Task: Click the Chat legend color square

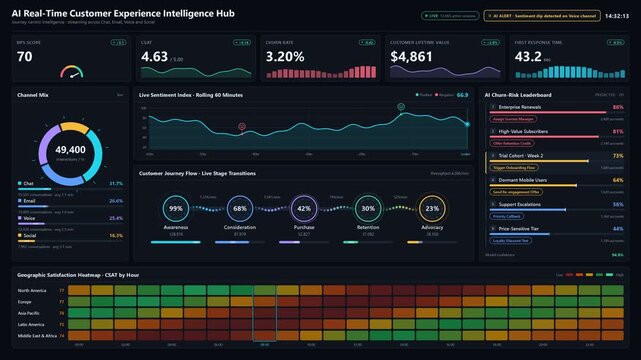Action: pos(20,183)
